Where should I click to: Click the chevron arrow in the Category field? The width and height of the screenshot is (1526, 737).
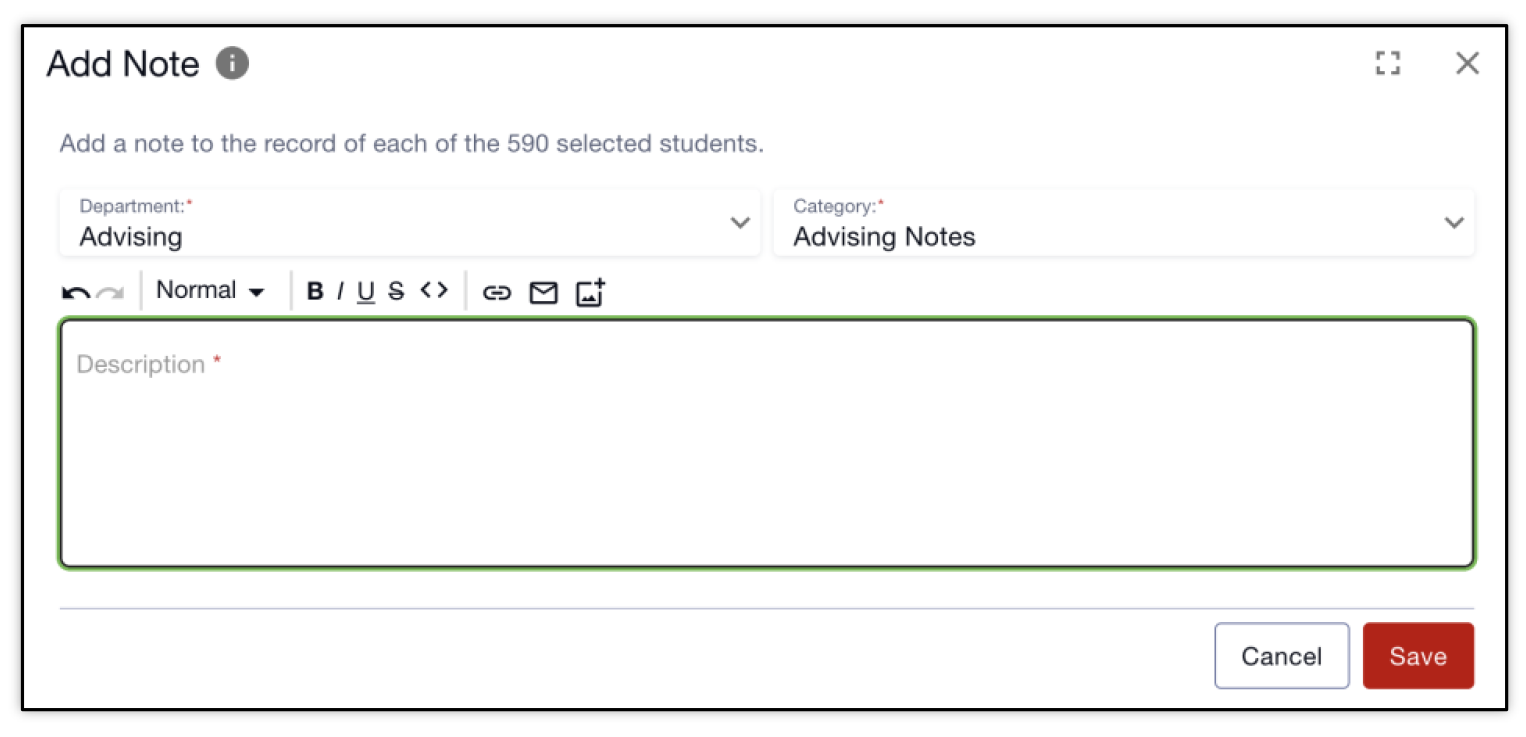pos(1454,223)
